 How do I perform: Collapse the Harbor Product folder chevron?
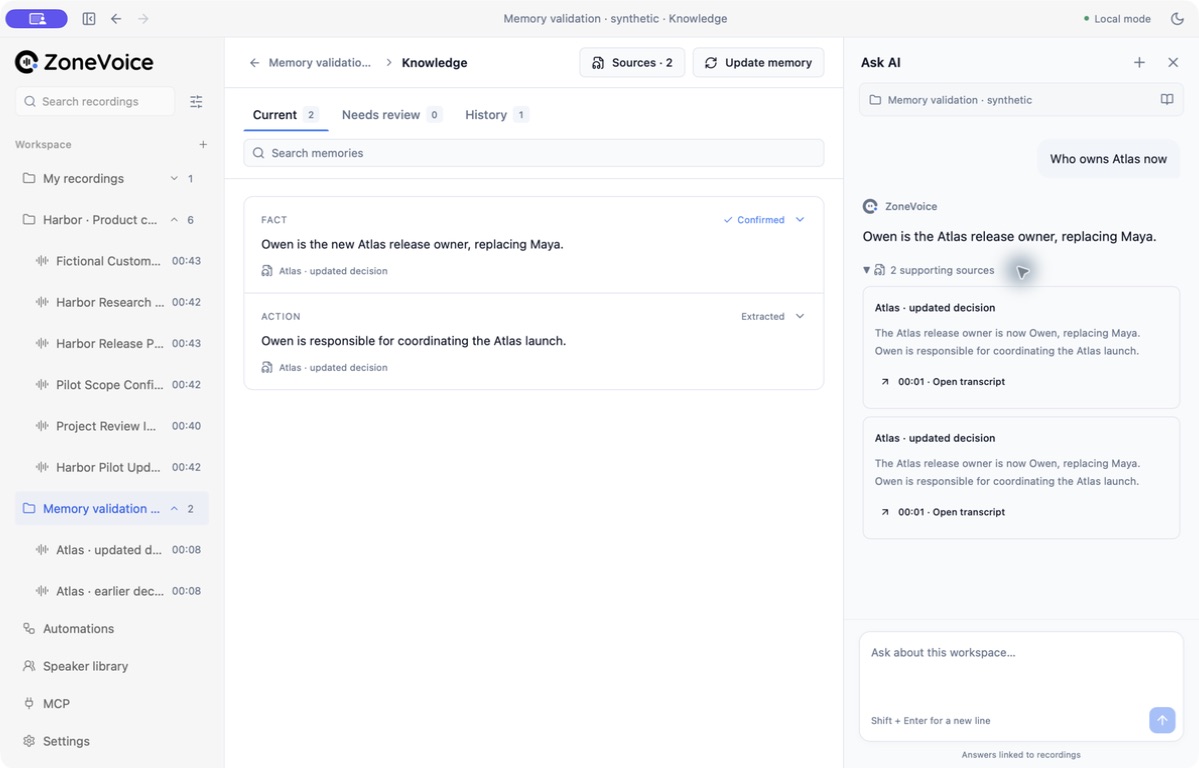[174, 220]
